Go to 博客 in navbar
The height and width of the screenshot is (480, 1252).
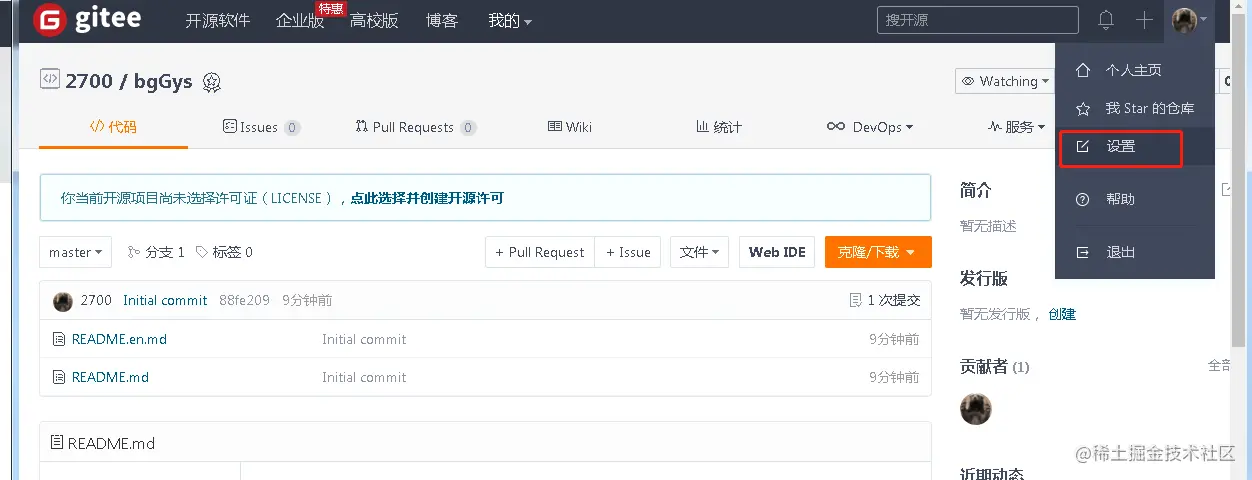click(x=442, y=21)
